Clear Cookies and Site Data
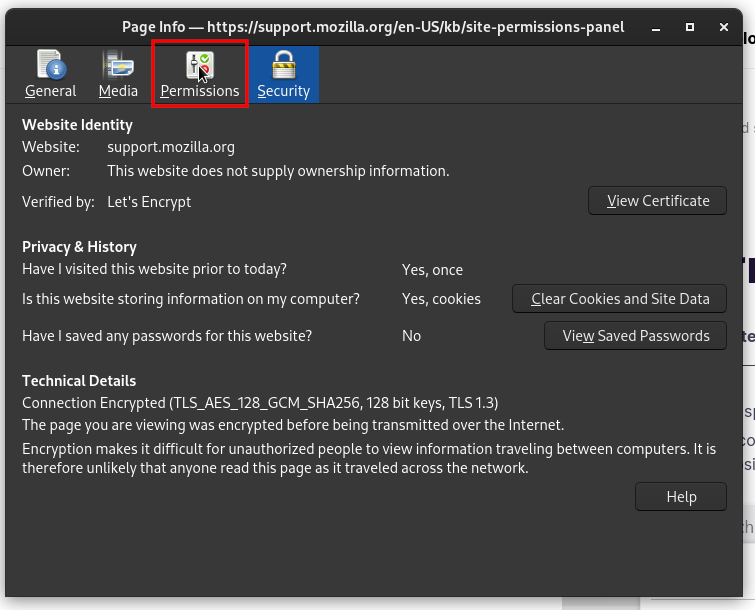 pyautogui.click(x=619, y=299)
